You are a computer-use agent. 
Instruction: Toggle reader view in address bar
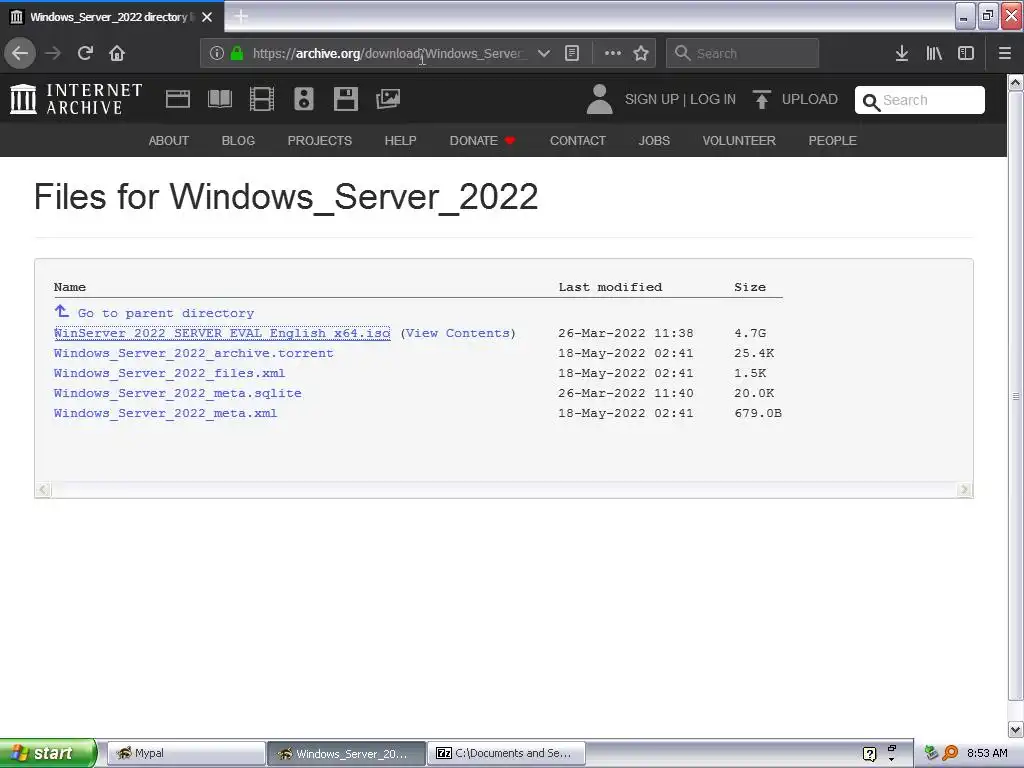pyautogui.click(x=572, y=53)
